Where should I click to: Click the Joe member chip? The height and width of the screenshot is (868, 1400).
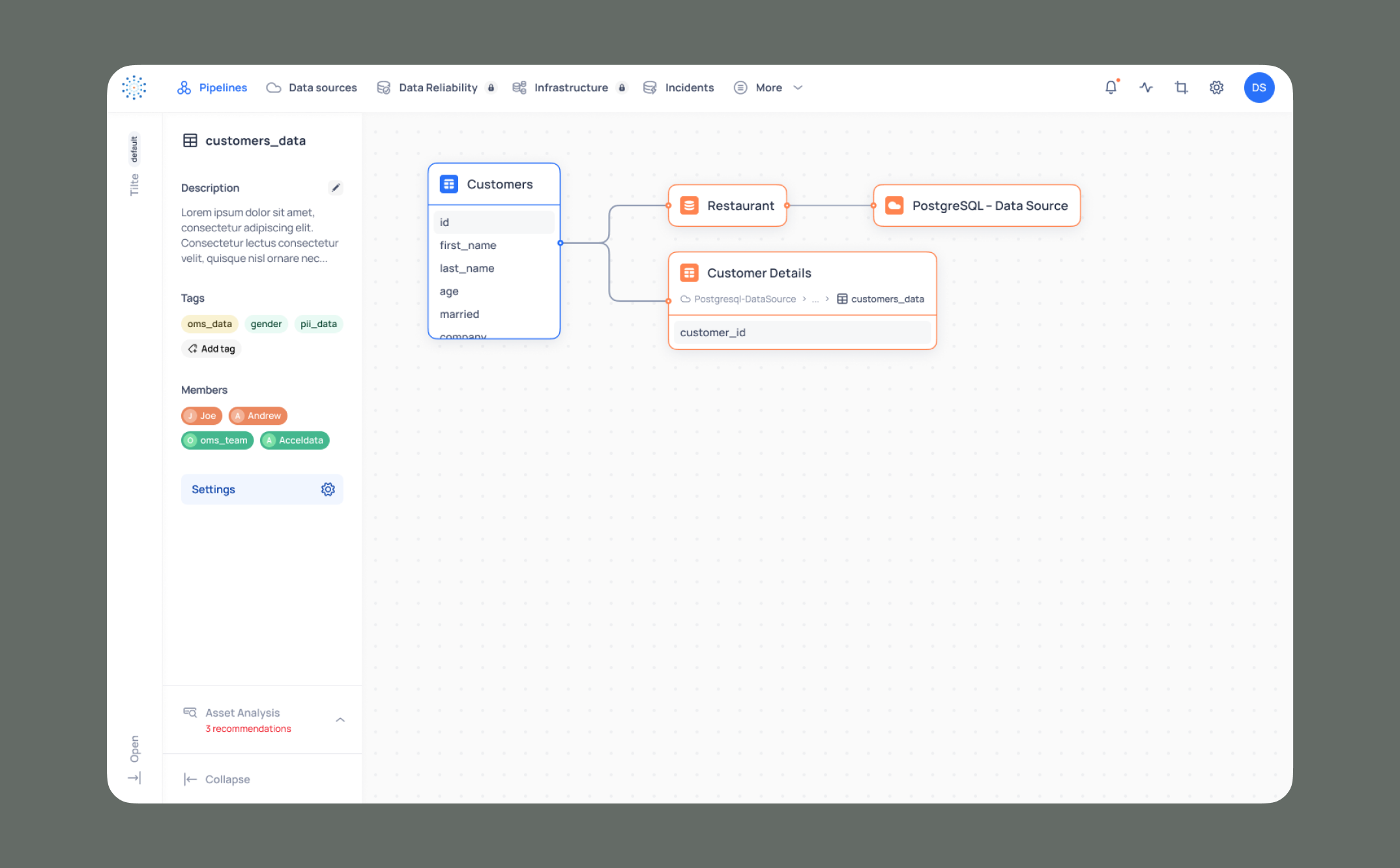point(201,416)
